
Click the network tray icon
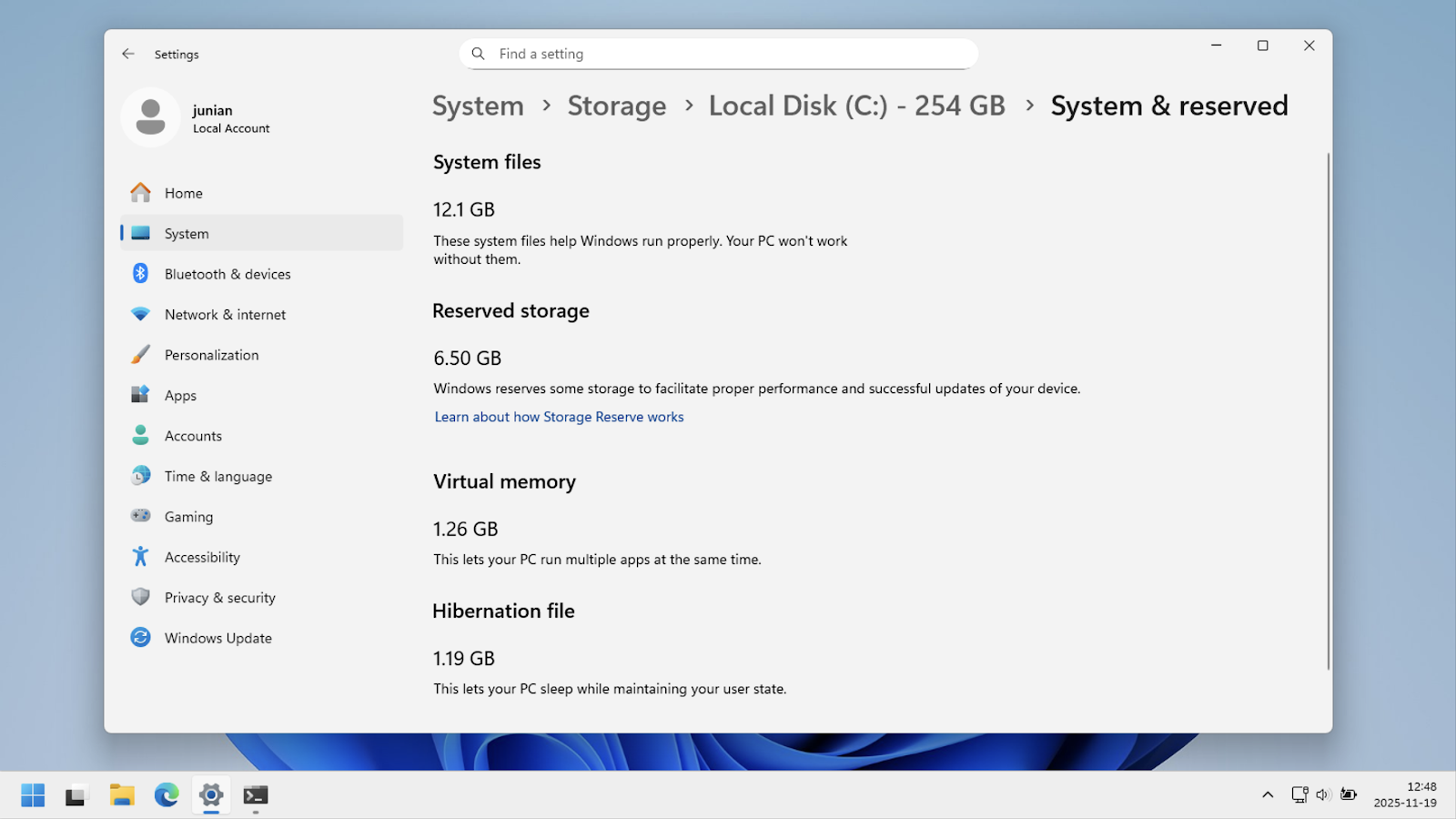click(1299, 794)
